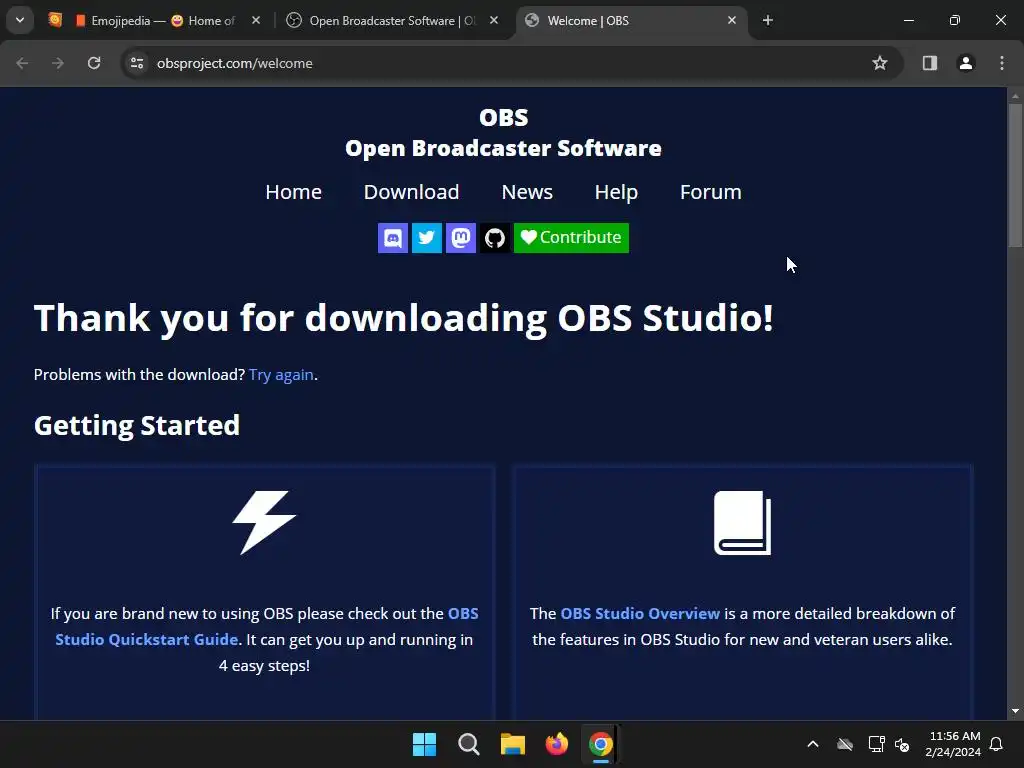
Task: Open Help in site navigation
Action: point(616,192)
